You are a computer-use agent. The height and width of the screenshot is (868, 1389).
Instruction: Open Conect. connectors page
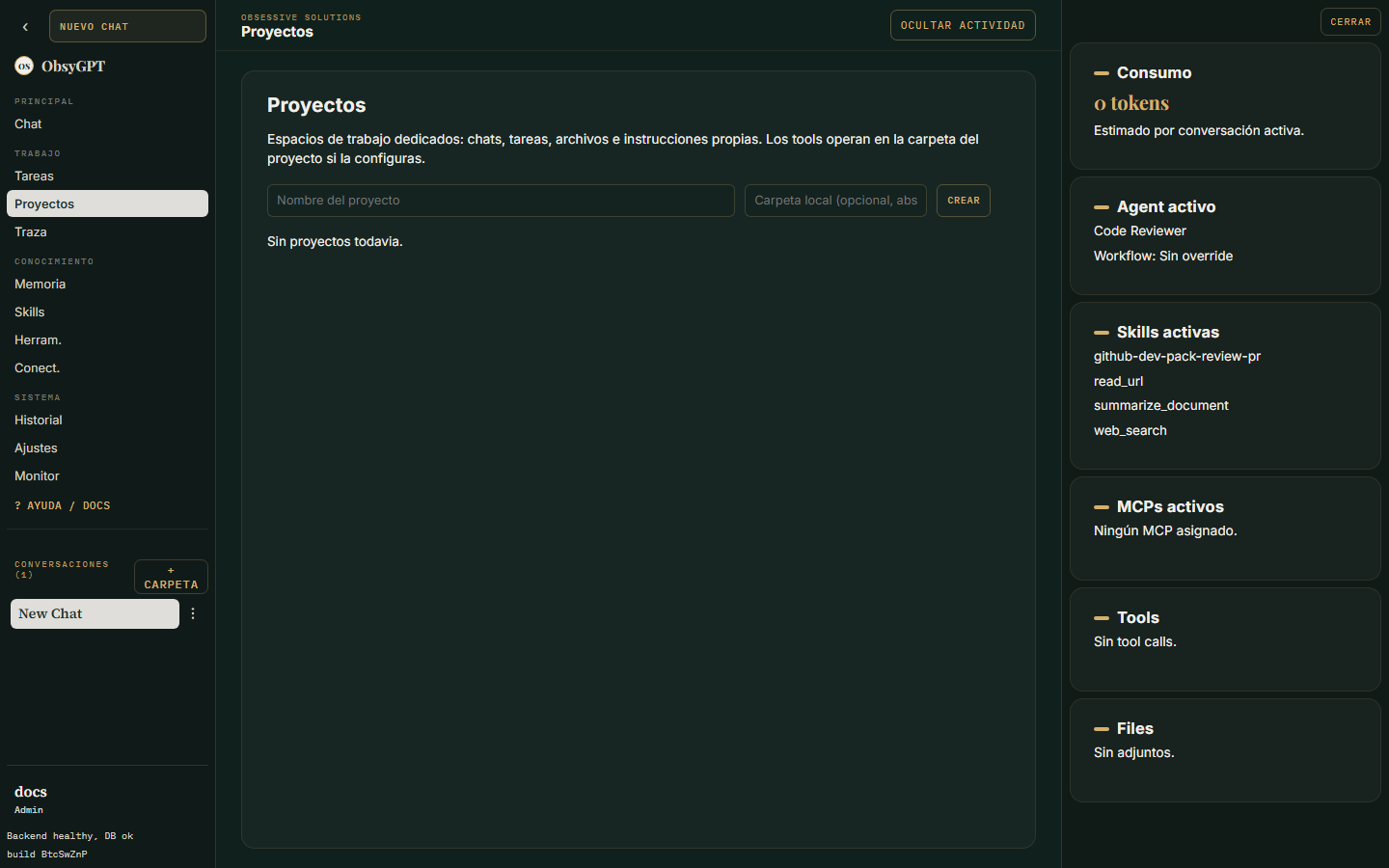tap(107, 368)
